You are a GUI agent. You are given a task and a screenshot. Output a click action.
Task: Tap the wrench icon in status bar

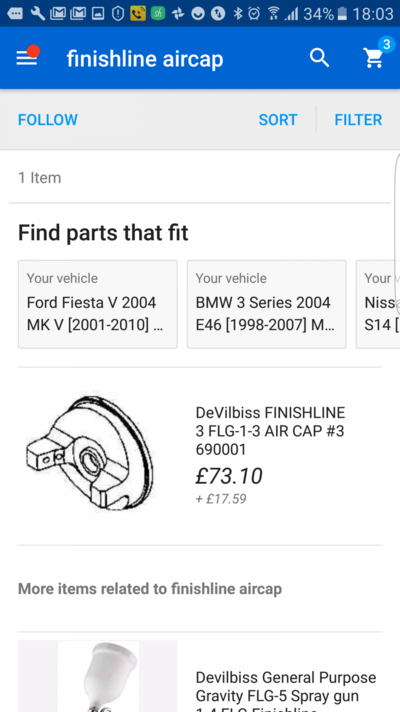pyautogui.click(x=38, y=14)
